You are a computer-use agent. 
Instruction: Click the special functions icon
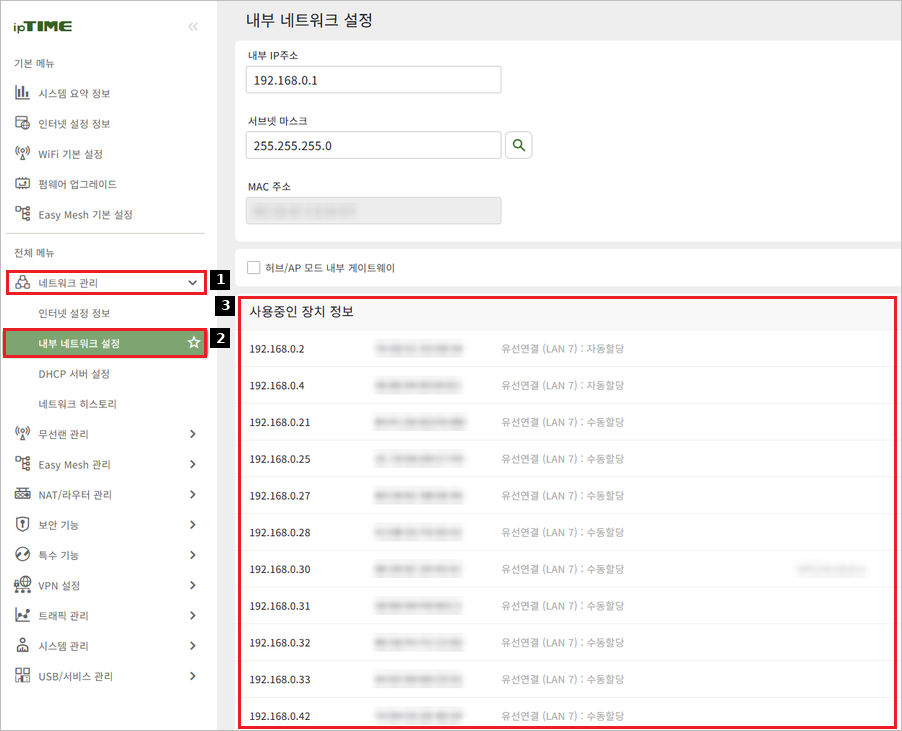coord(22,554)
